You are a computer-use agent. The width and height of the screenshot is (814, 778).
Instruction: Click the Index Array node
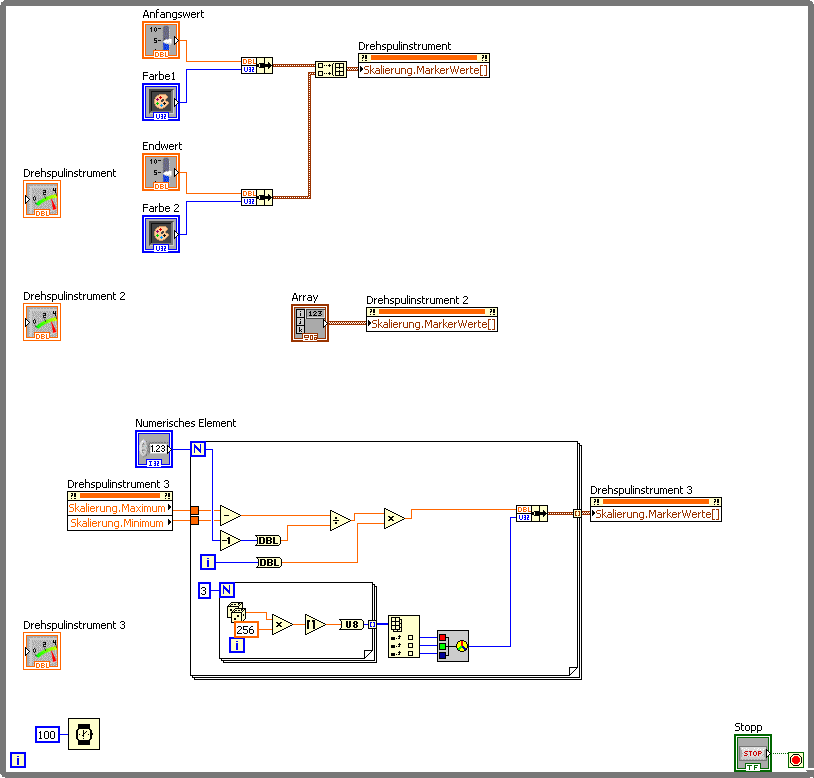click(x=403, y=637)
